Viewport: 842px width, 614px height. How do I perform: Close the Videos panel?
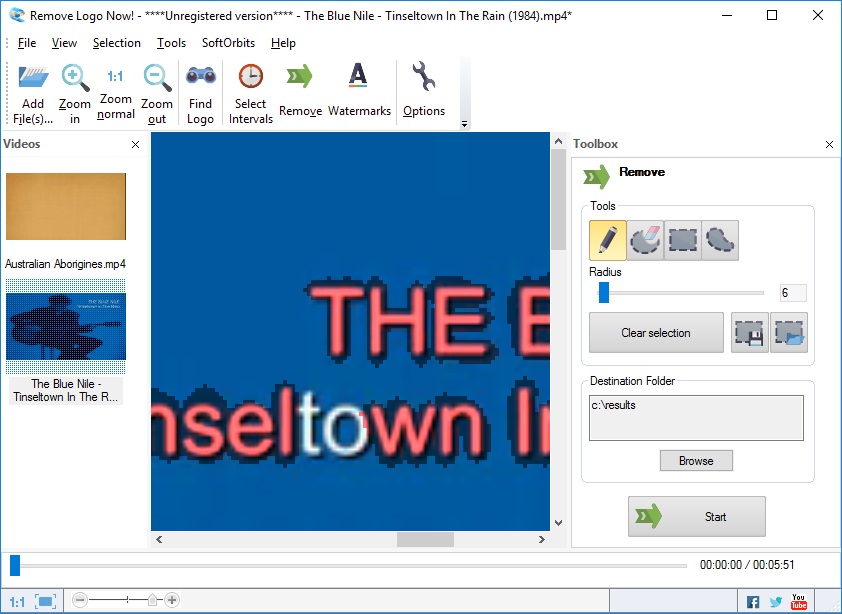click(x=135, y=144)
